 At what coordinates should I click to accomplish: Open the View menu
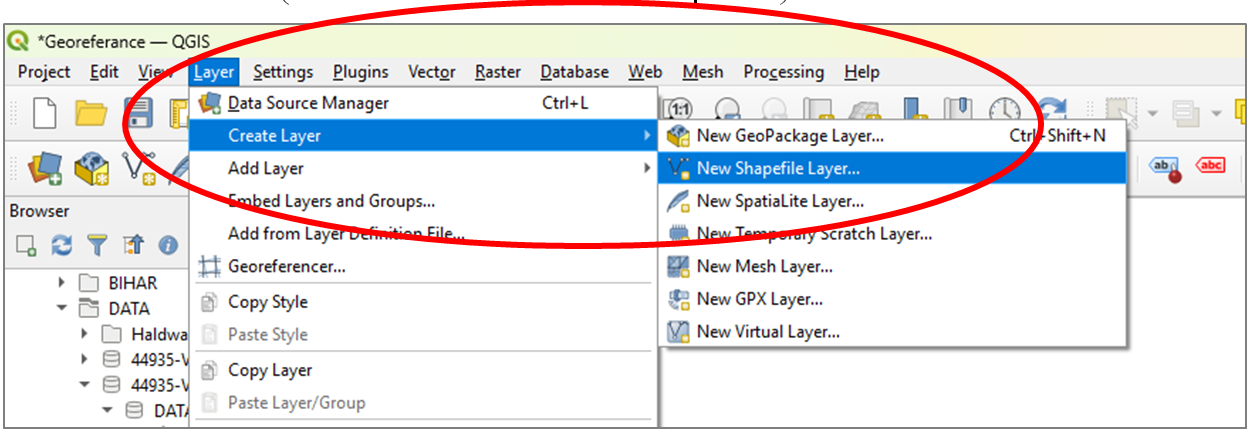tap(156, 72)
